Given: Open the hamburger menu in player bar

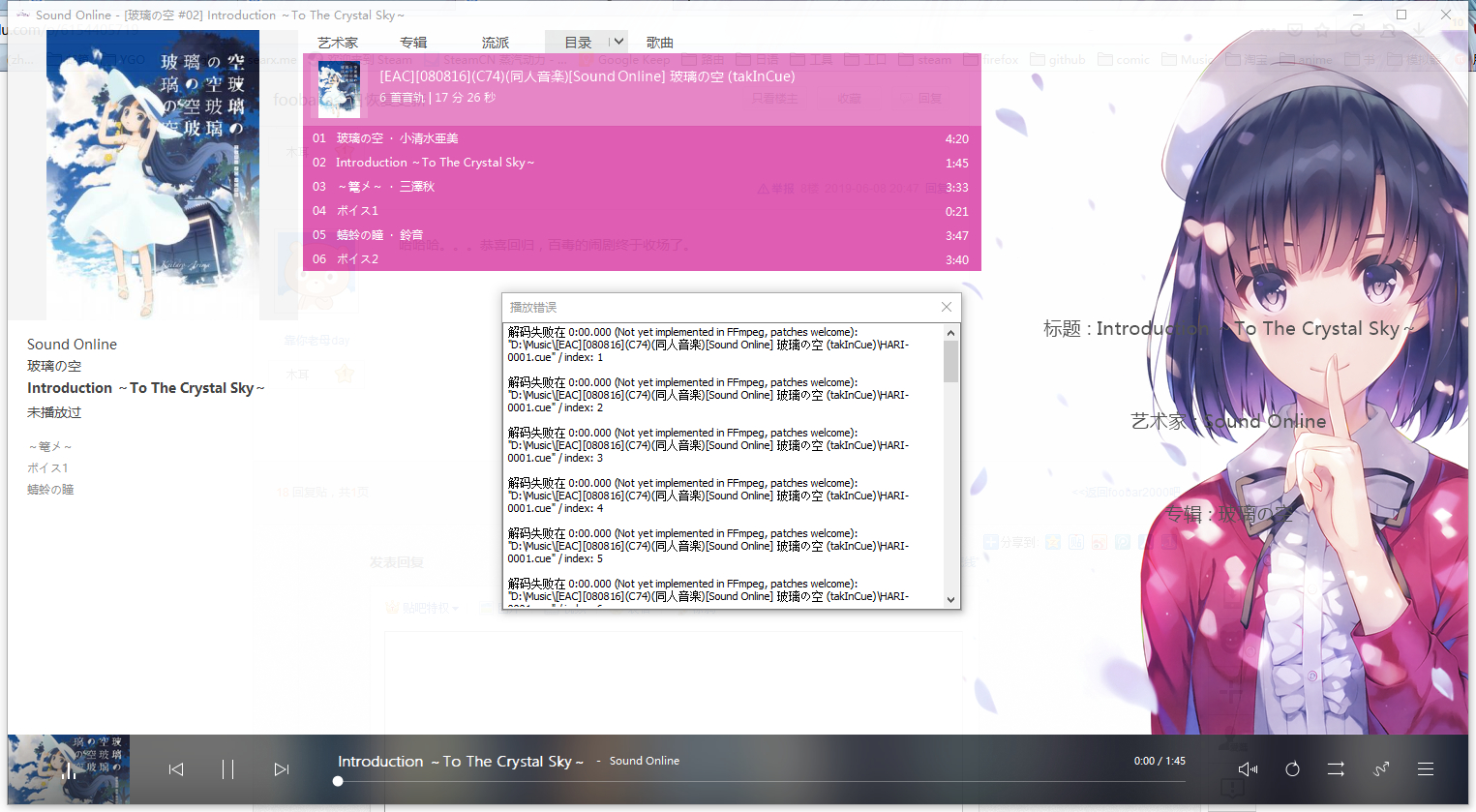Looking at the screenshot, I should pyautogui.click(x=1426, y=769).
